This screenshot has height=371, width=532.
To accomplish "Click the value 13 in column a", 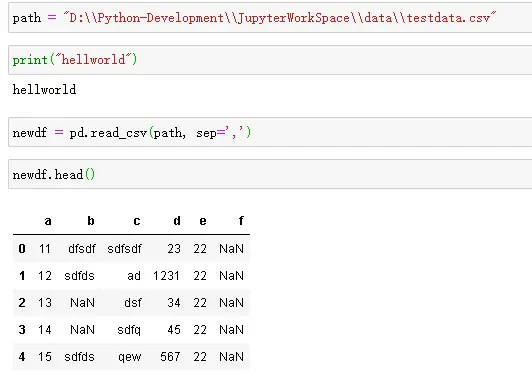I will tap(45, 303).
